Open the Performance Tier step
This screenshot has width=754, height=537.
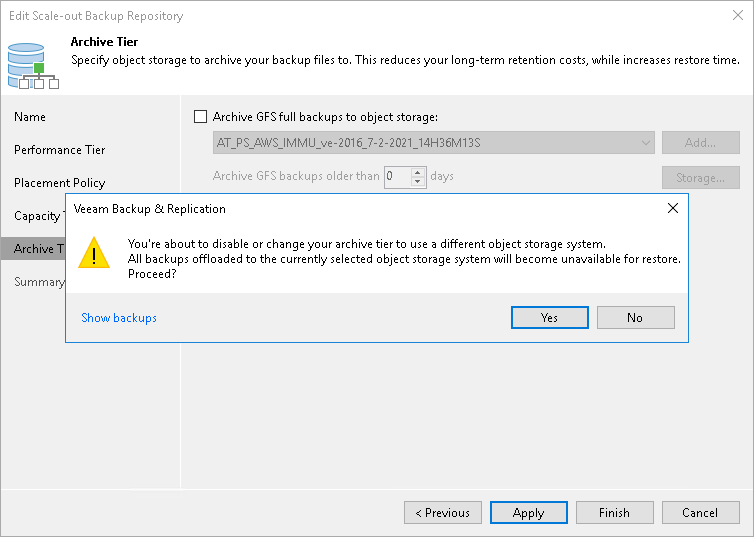[x=59, y=150]
